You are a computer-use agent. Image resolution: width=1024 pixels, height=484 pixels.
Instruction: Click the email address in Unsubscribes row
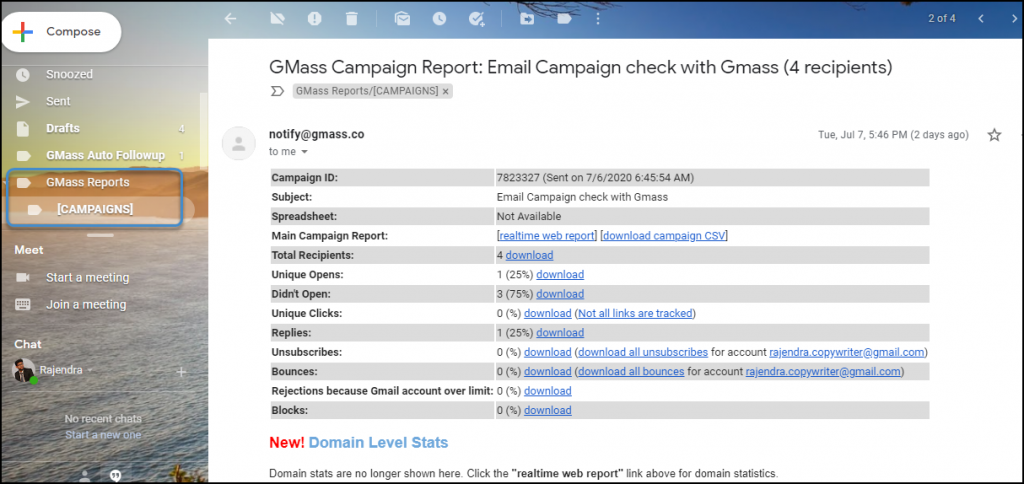pos(847,352)
